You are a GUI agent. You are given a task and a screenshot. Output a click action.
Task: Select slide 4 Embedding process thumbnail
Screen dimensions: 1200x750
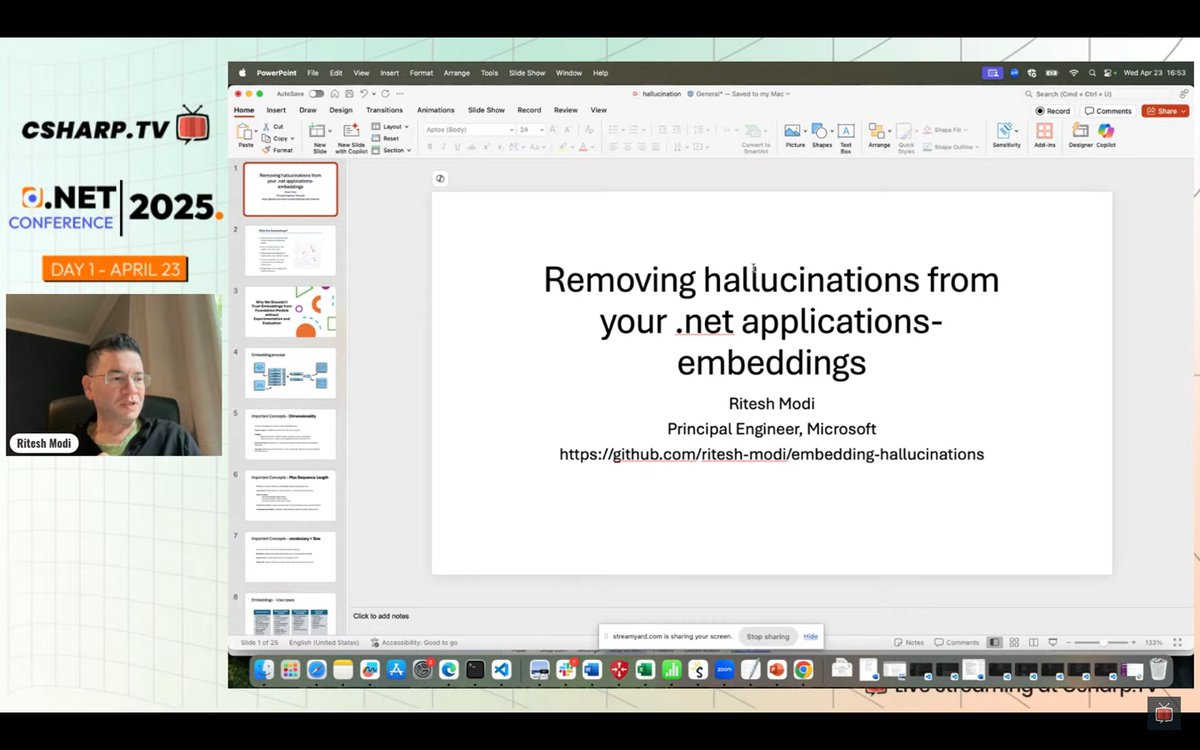(290, 373)
